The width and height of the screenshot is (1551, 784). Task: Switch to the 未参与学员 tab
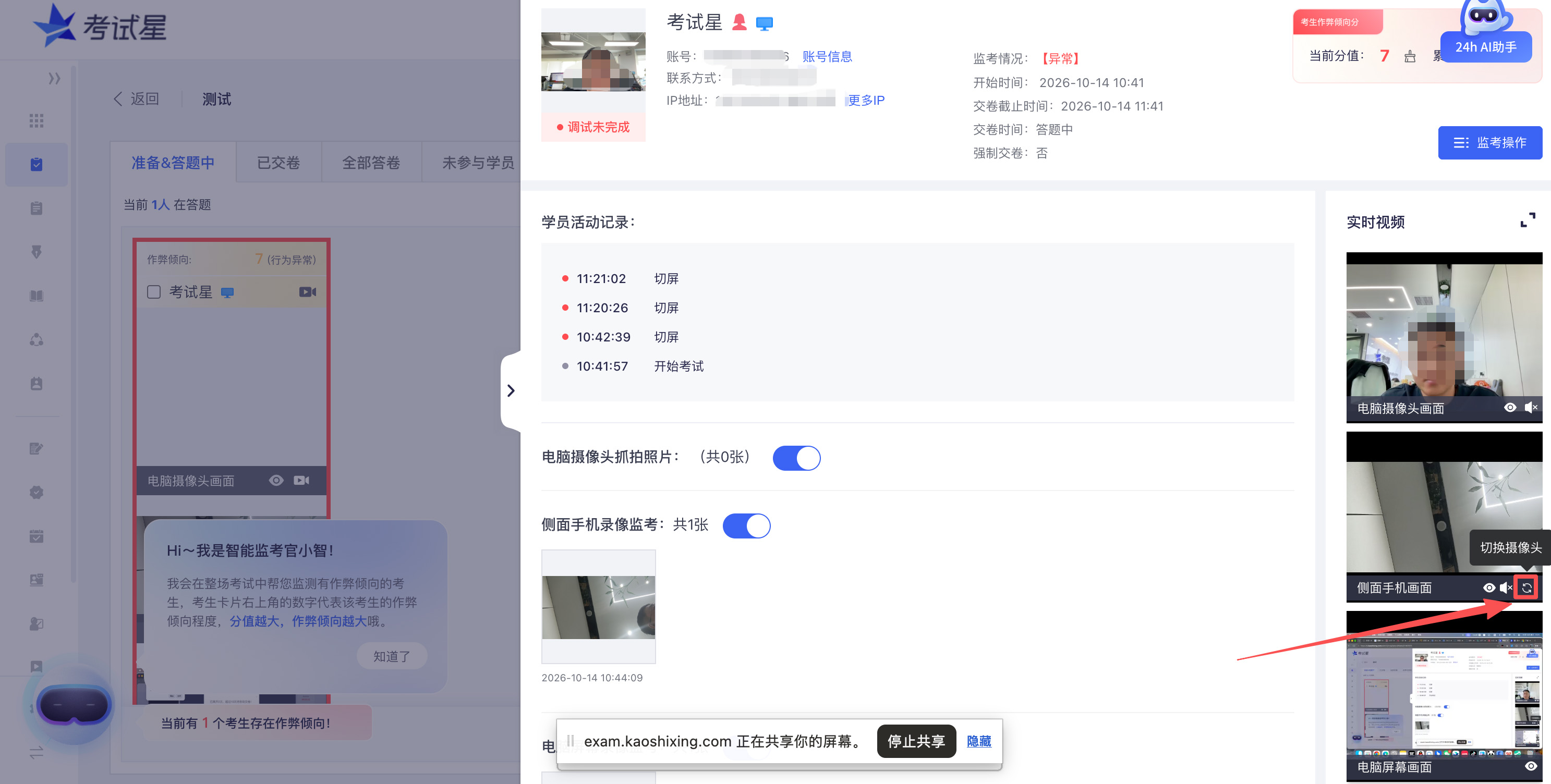[478, 163]
